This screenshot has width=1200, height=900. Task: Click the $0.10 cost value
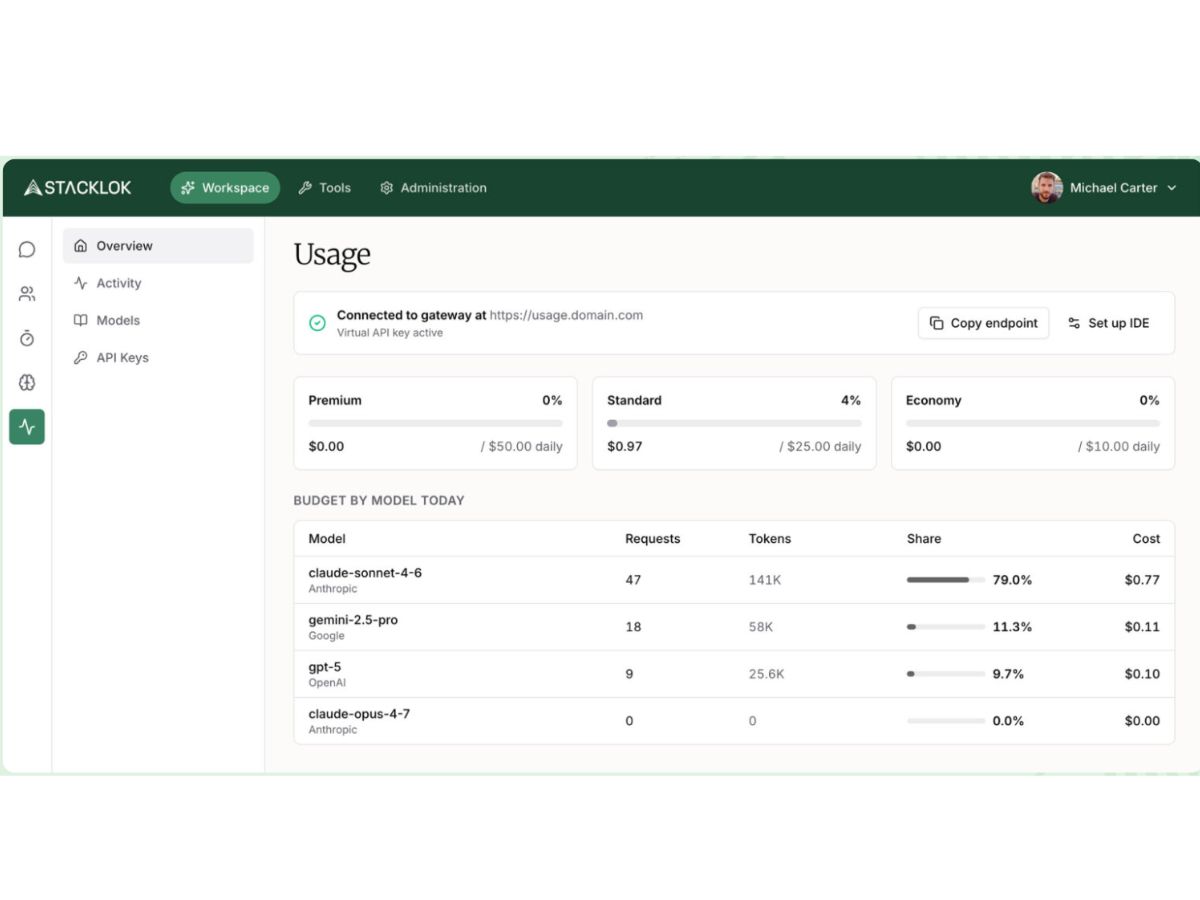(1142, 674)
